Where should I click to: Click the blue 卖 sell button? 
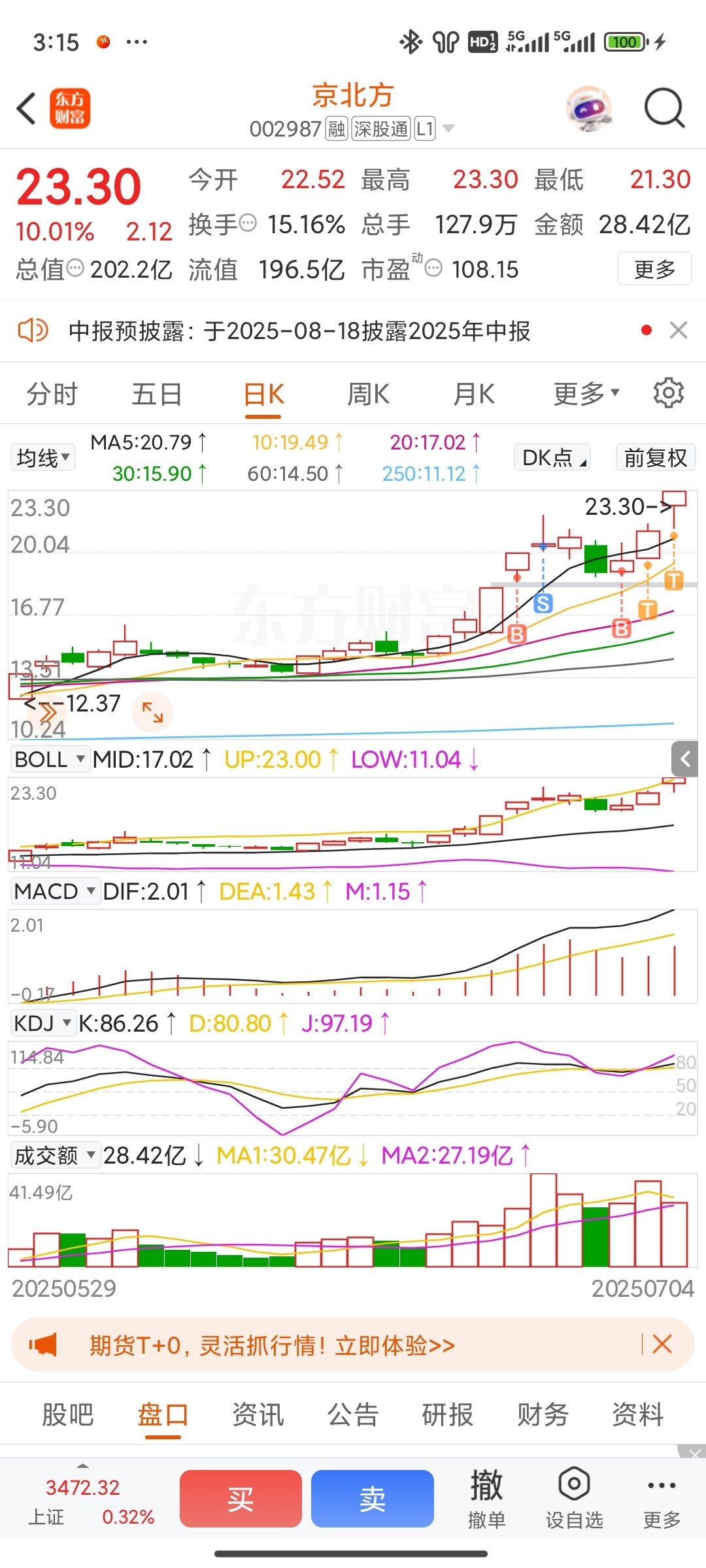tap(373, 1499)
